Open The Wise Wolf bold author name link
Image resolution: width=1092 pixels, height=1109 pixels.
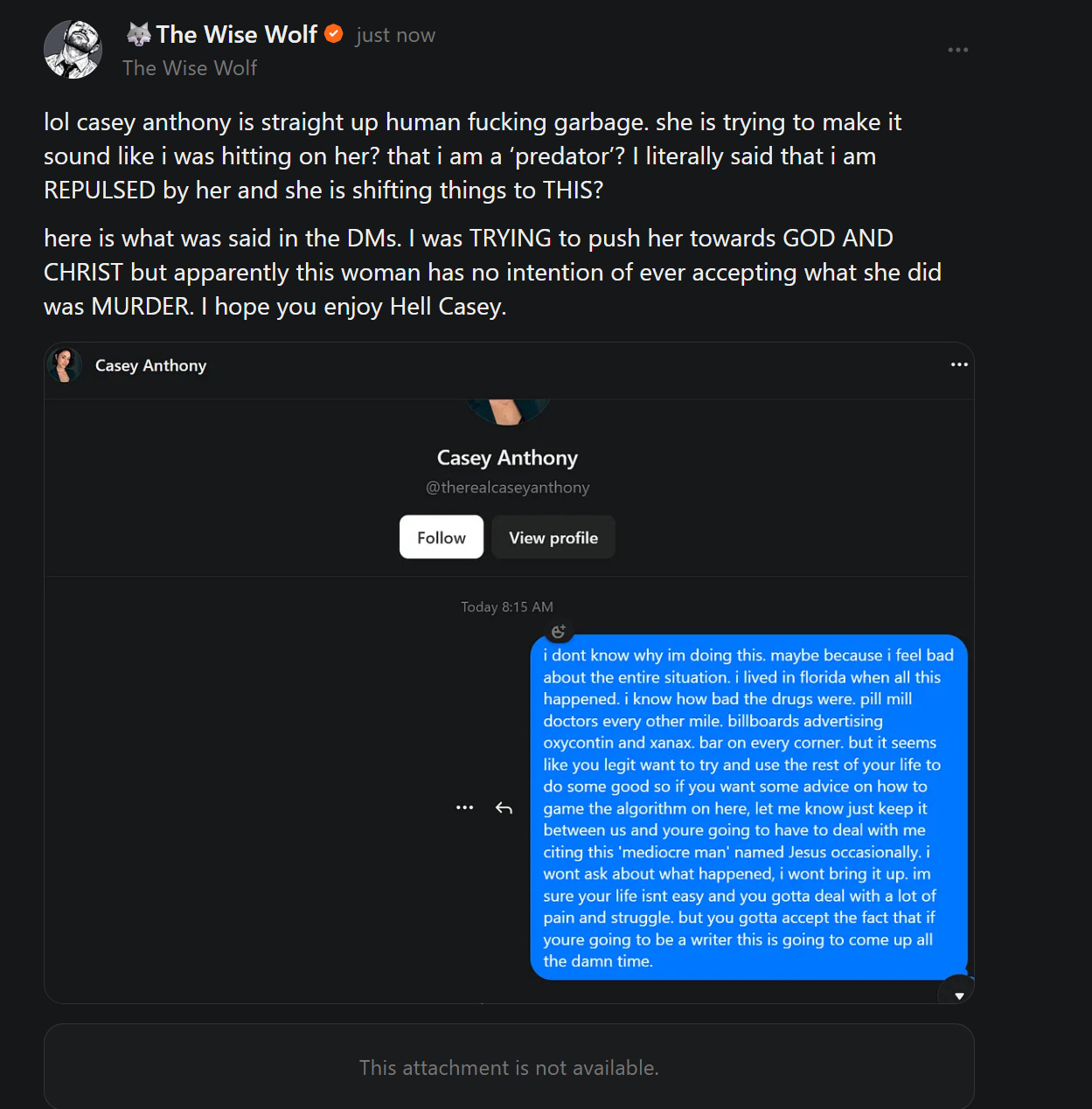pyautogui.click(x=236, y=34)
